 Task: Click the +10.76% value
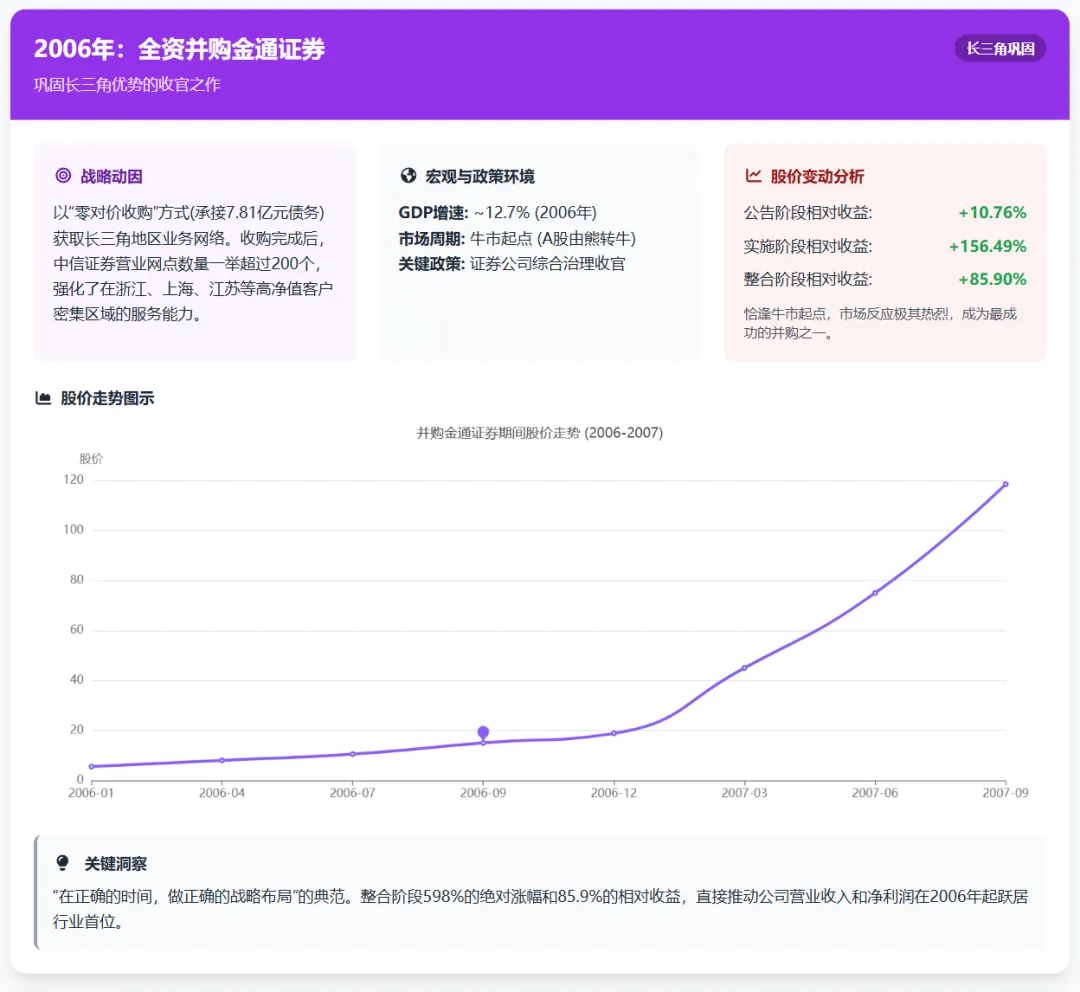click(x=992, y=212)
